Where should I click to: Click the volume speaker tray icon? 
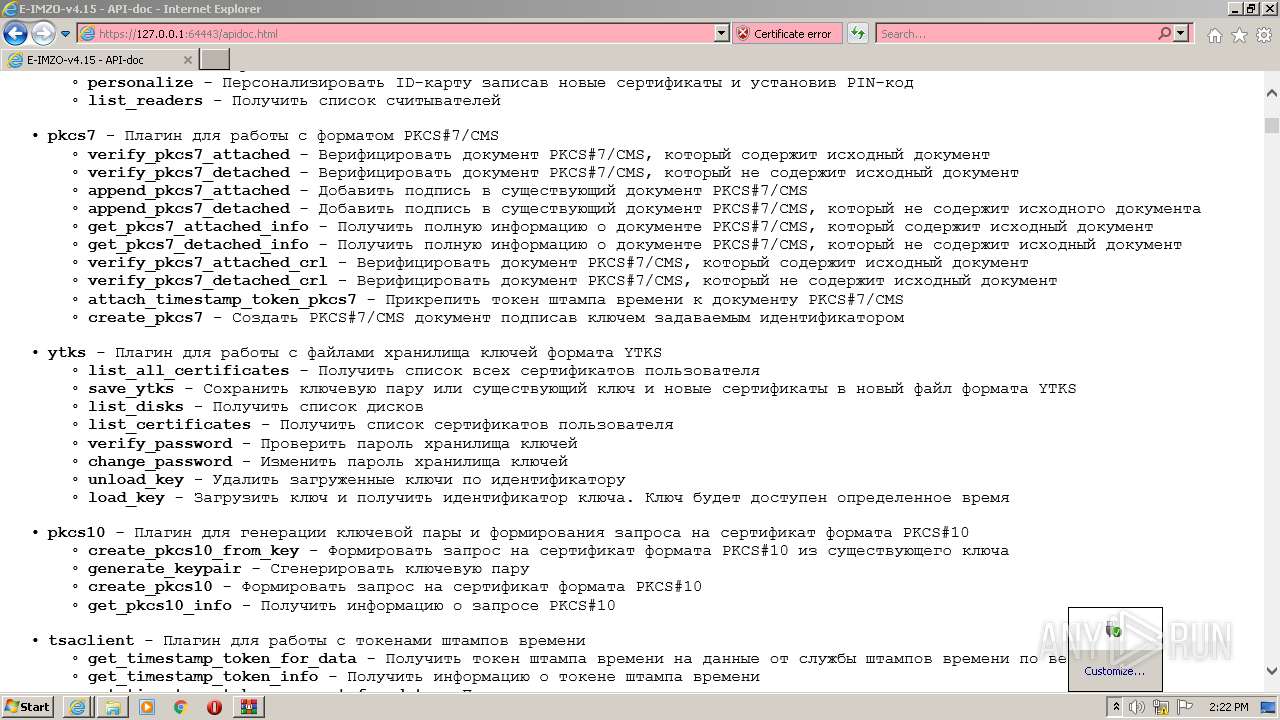point(1137,707)
